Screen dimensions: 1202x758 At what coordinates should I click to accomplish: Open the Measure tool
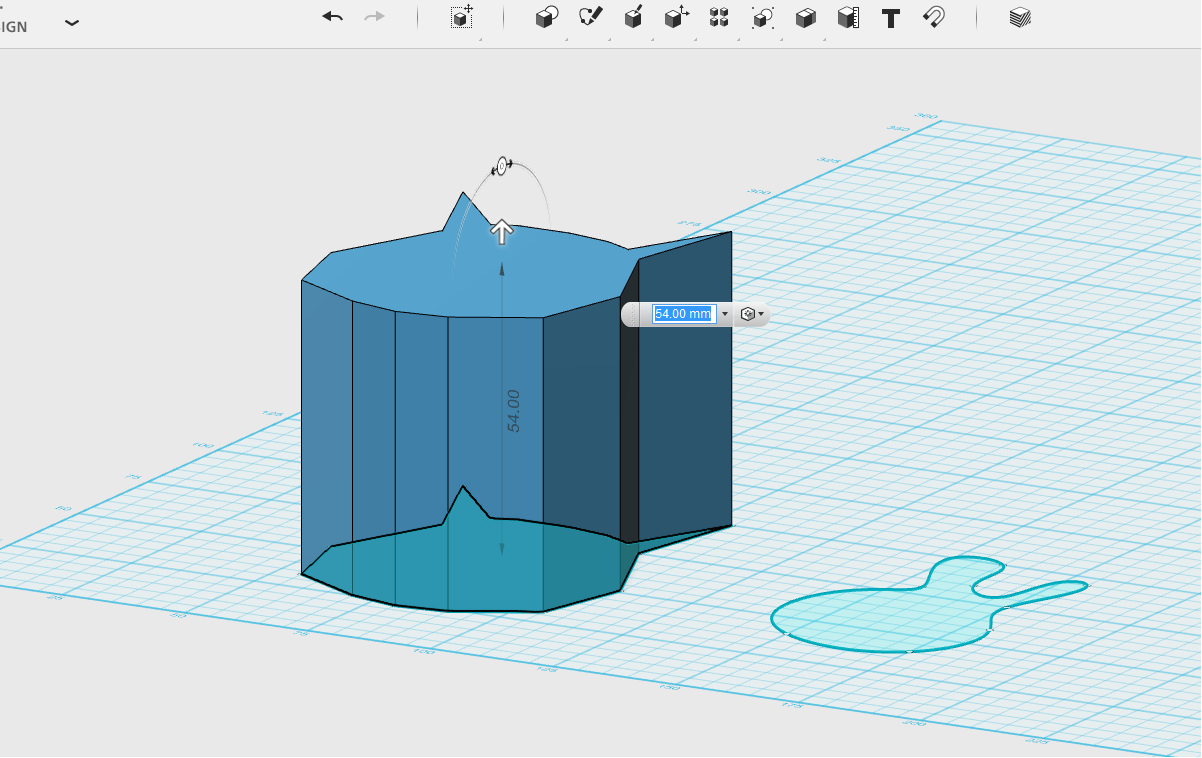click(848, 18)
